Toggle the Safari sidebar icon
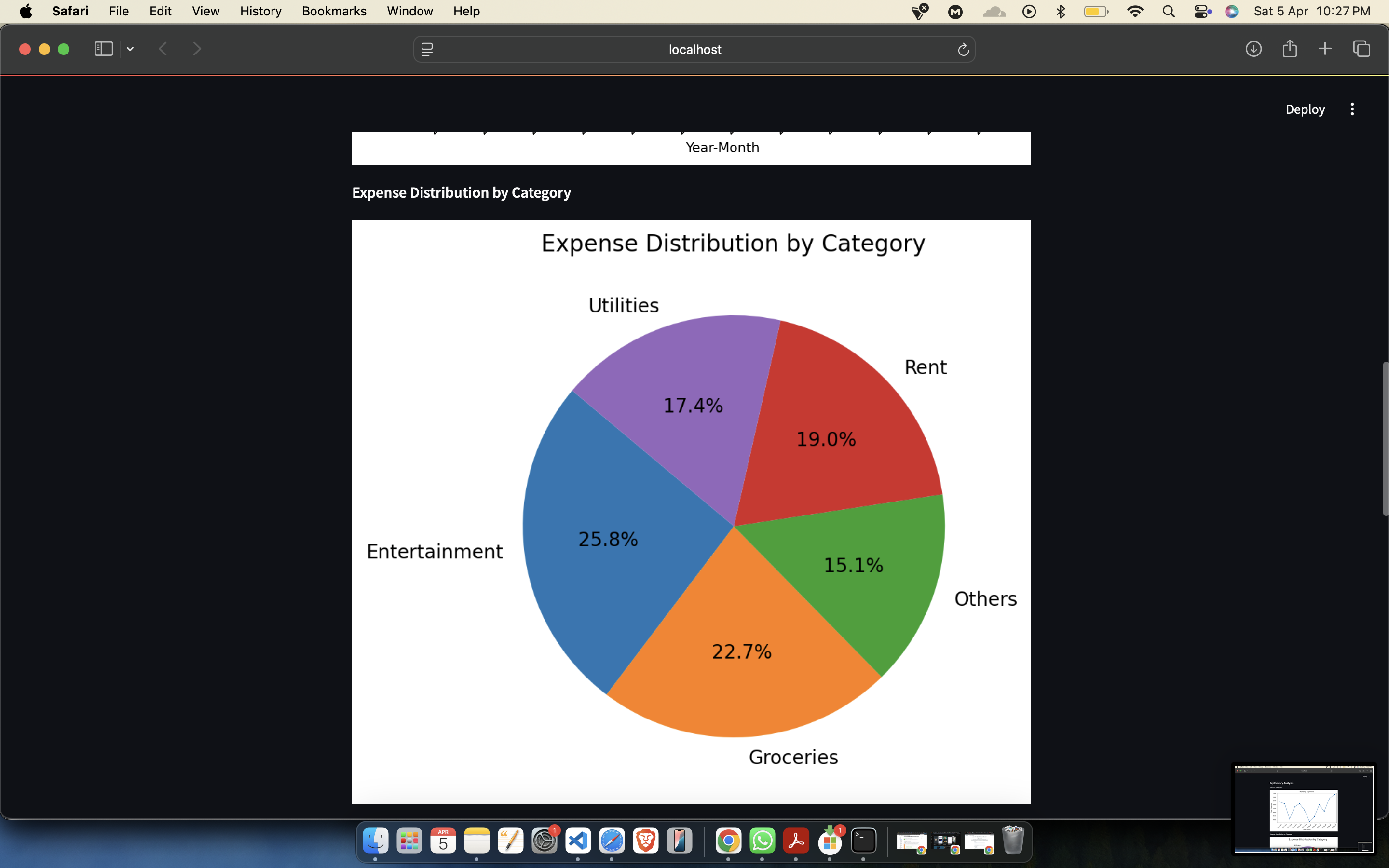 coord(103,49)
